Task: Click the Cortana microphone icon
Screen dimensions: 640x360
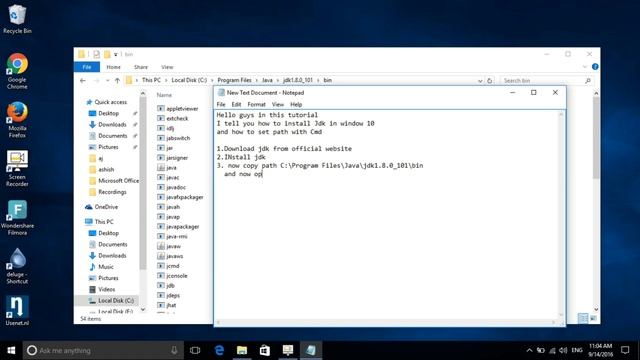Action: pos(174,350)
